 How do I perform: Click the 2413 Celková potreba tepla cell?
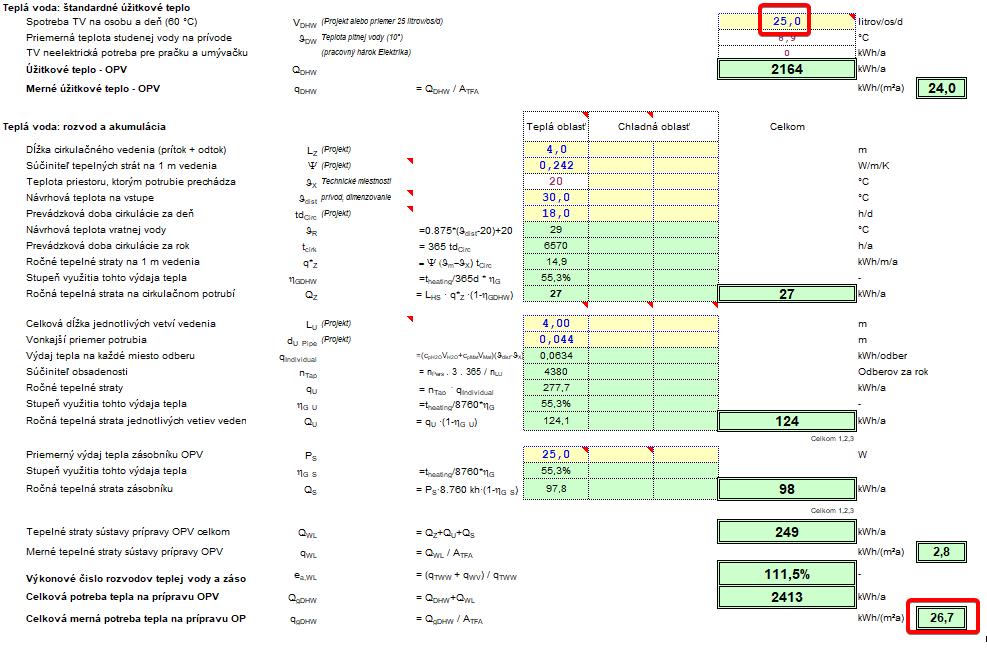[x=785, y=596]
